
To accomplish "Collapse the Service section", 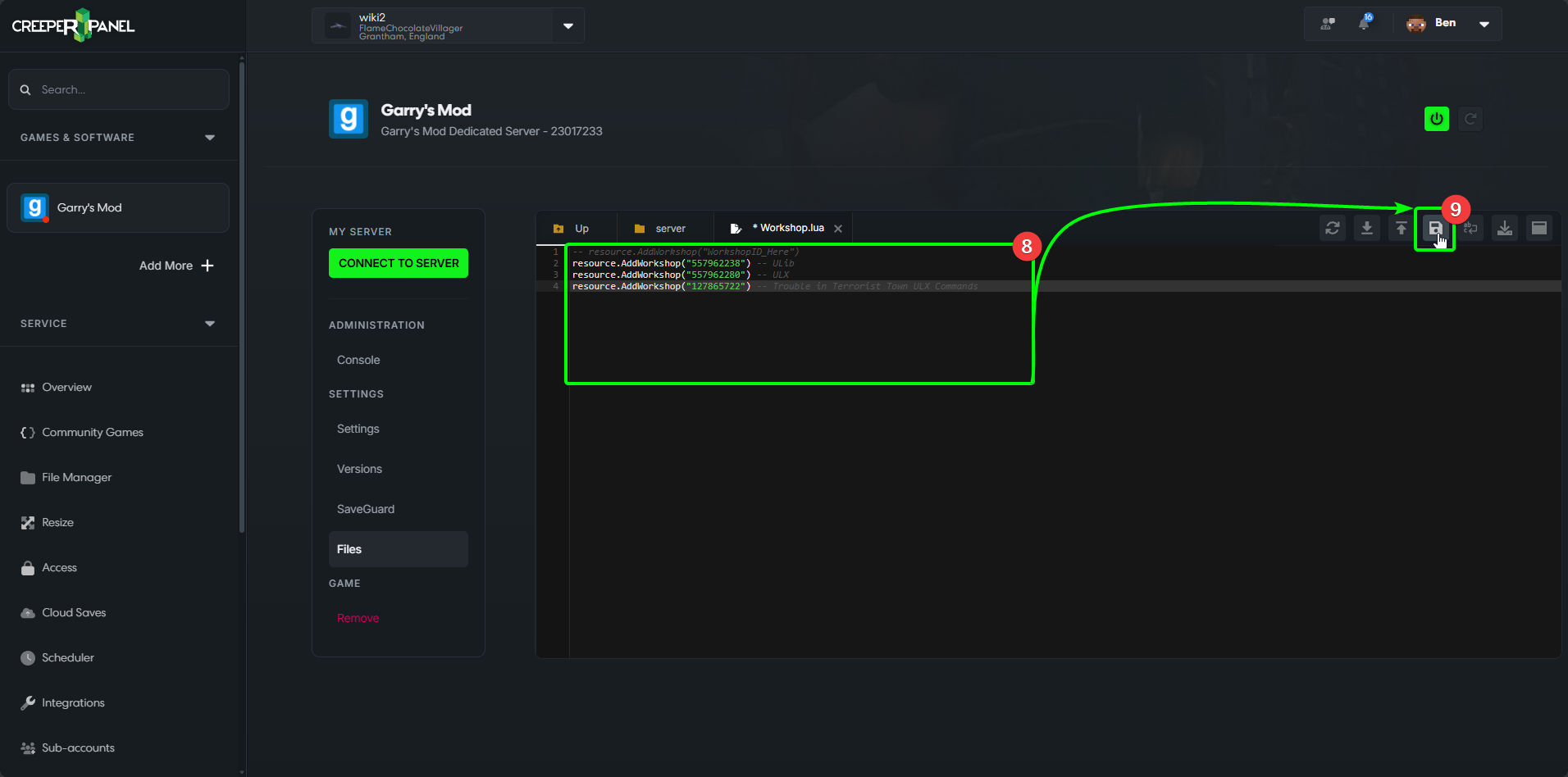I will pyautogui.click(x=210, y=324).
